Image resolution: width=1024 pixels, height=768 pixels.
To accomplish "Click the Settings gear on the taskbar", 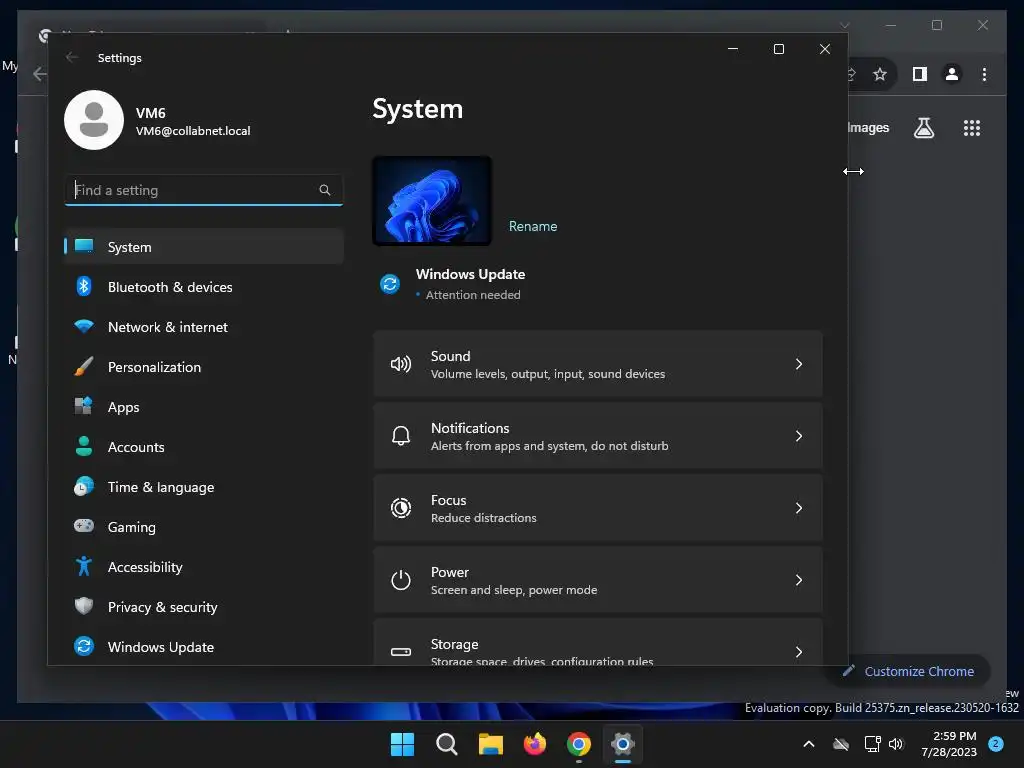I will [x=623, y=744].
